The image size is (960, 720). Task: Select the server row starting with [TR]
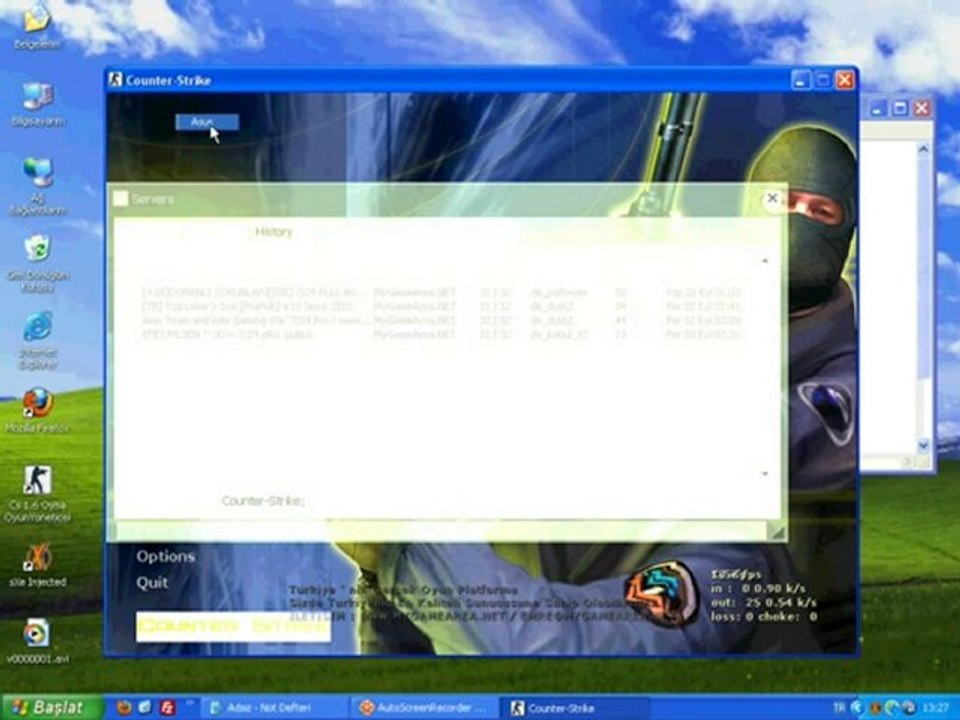point(442,306)
